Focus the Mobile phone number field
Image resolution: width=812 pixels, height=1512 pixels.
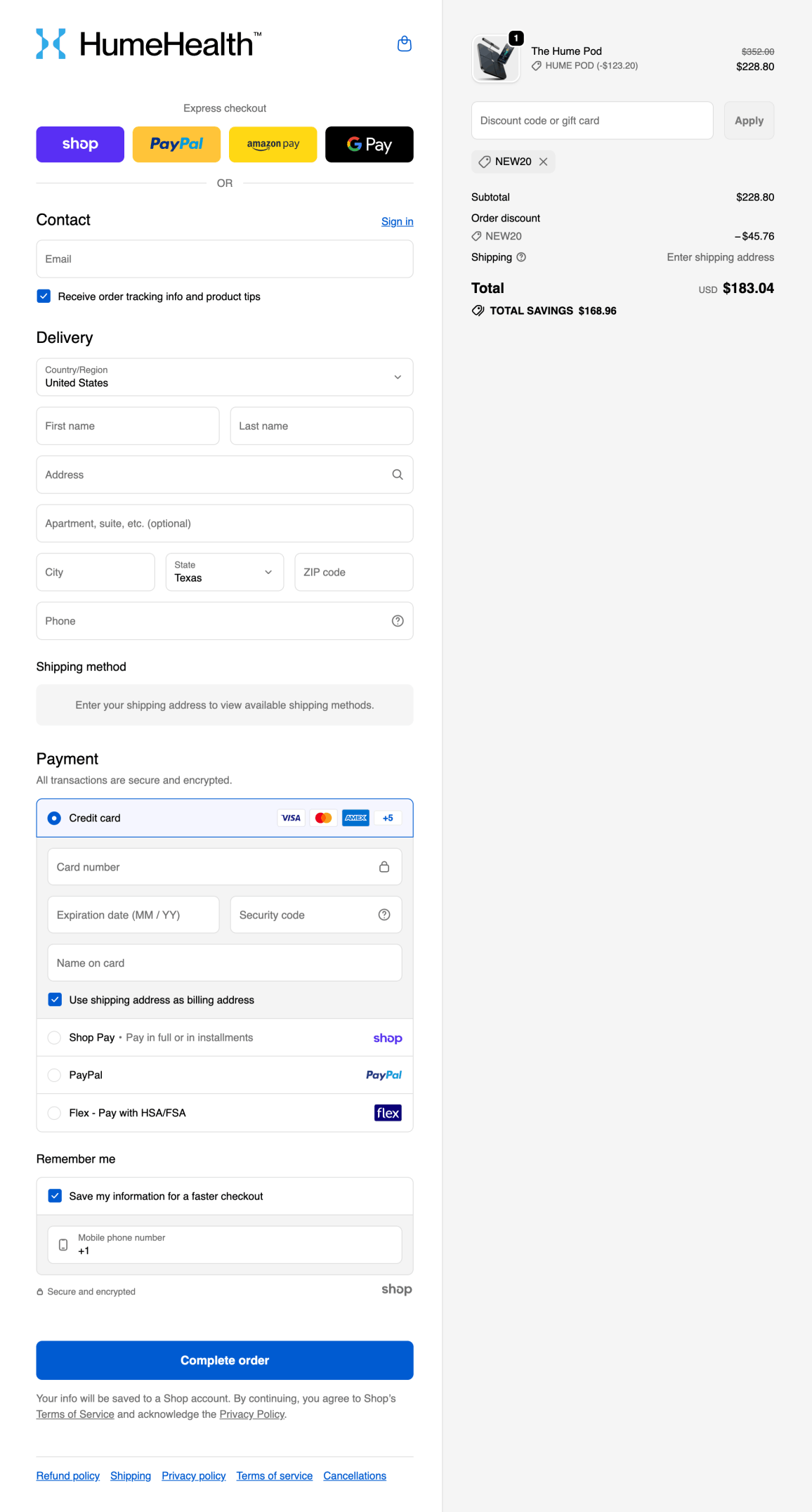(x=225, y=1245)
